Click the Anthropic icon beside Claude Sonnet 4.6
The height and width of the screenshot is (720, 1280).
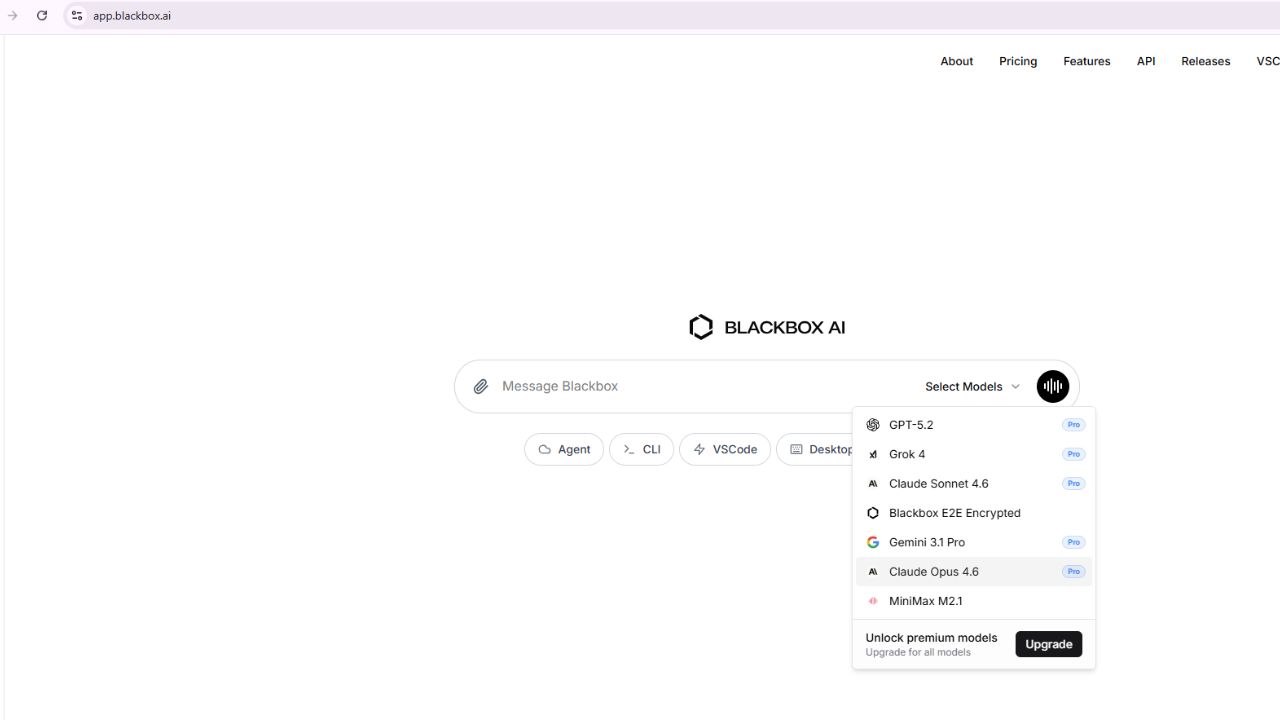[x=873, y=483]
